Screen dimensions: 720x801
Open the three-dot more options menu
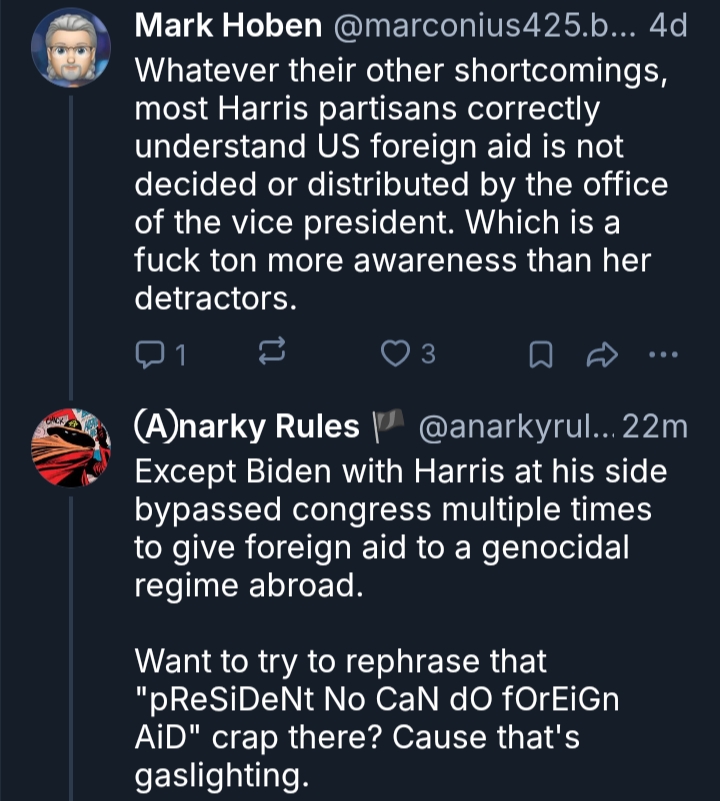664,353
